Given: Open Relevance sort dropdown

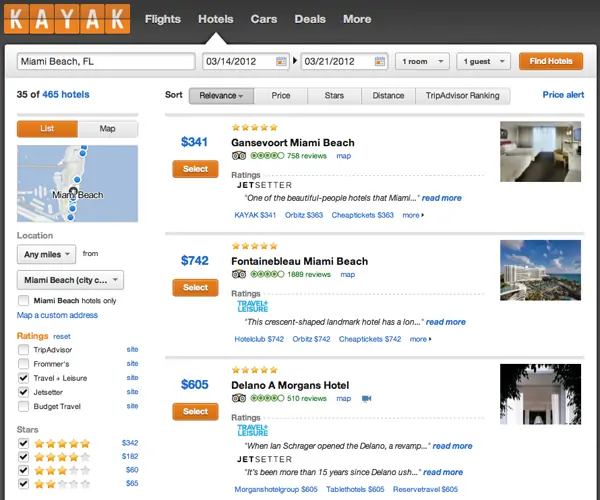Looking at the screenshot, I should tap(221, 96).
